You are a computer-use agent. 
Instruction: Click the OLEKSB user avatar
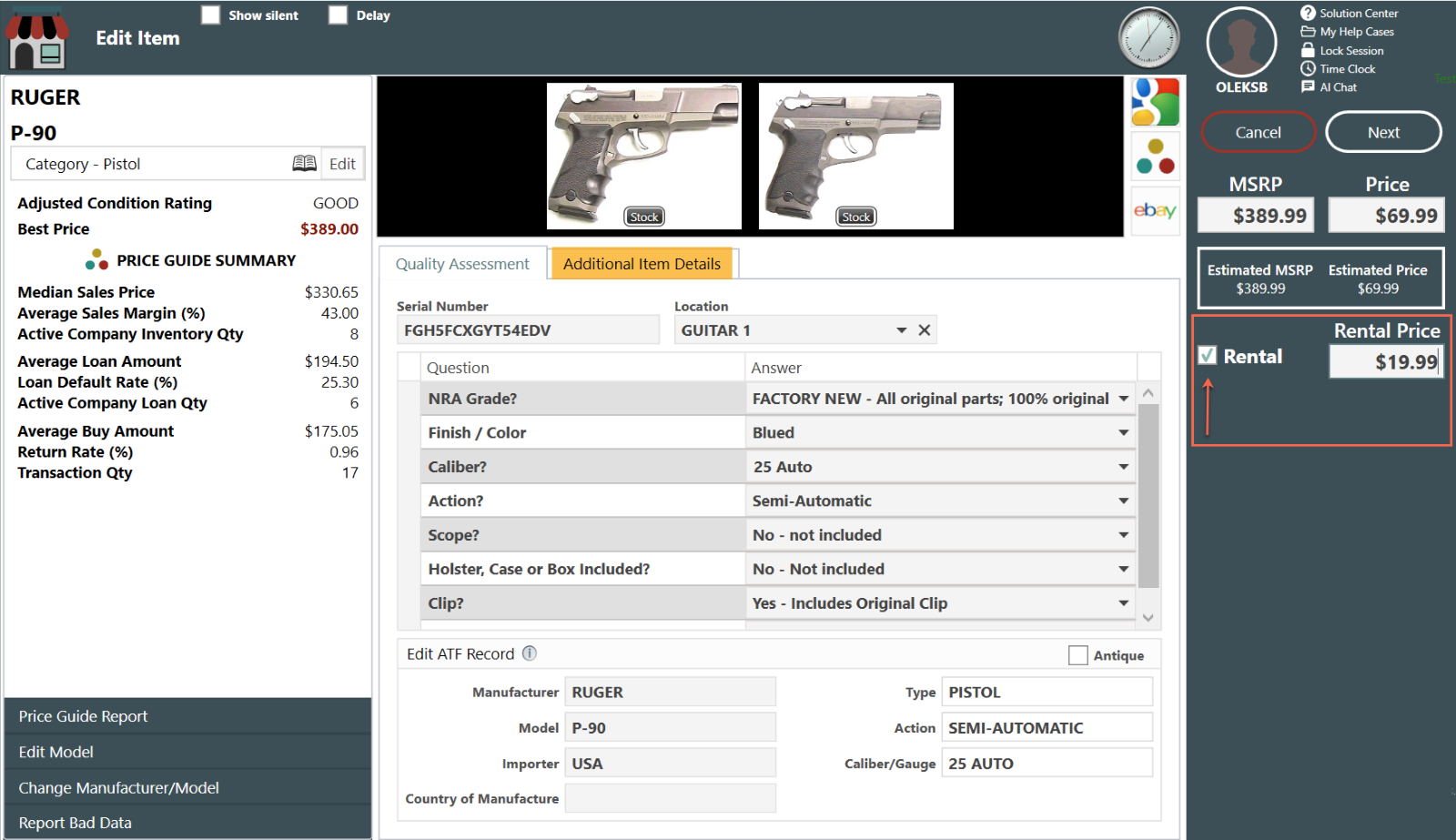tap(1241, 42)
